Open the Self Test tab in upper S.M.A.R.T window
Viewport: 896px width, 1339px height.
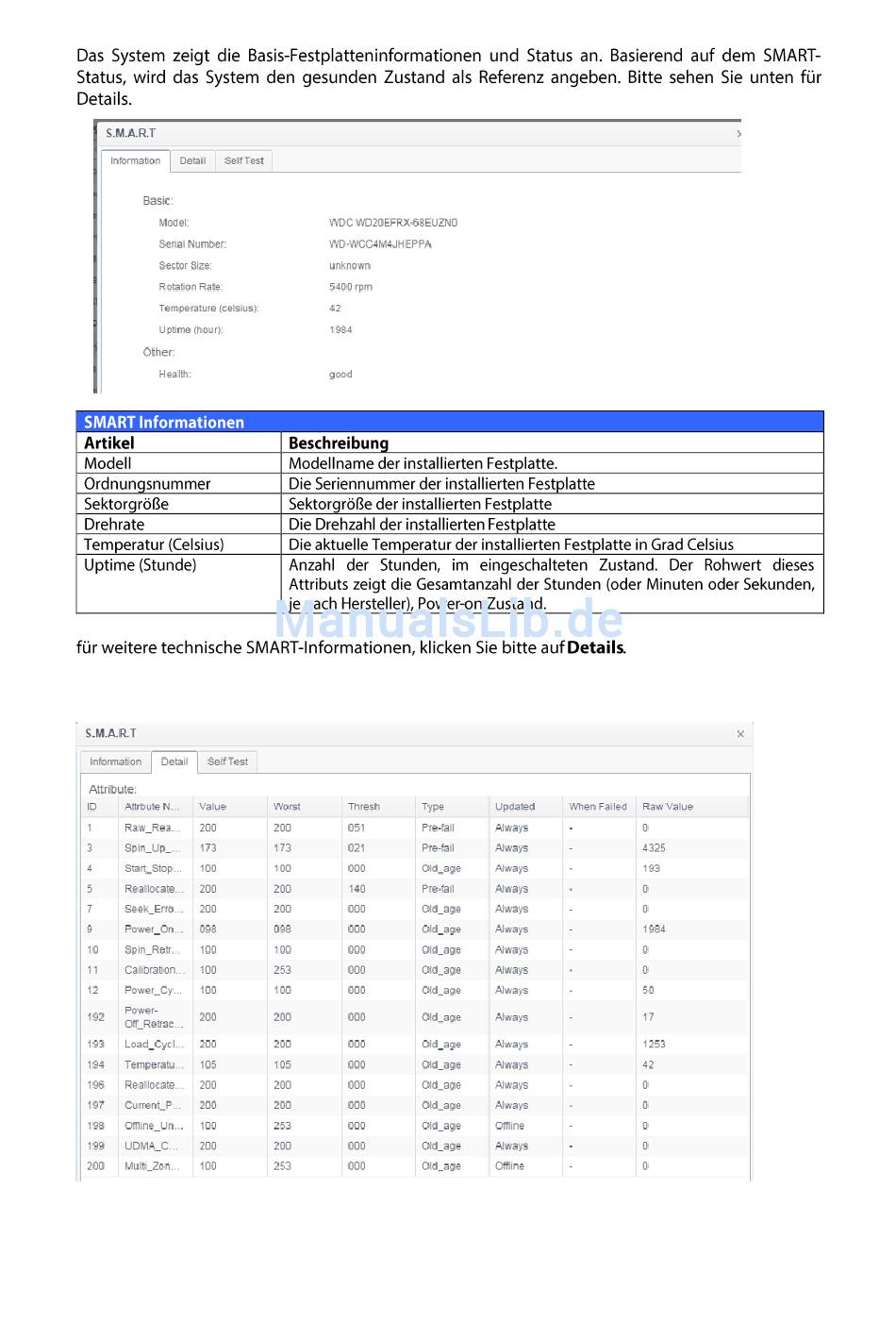[x=244, y=161]
